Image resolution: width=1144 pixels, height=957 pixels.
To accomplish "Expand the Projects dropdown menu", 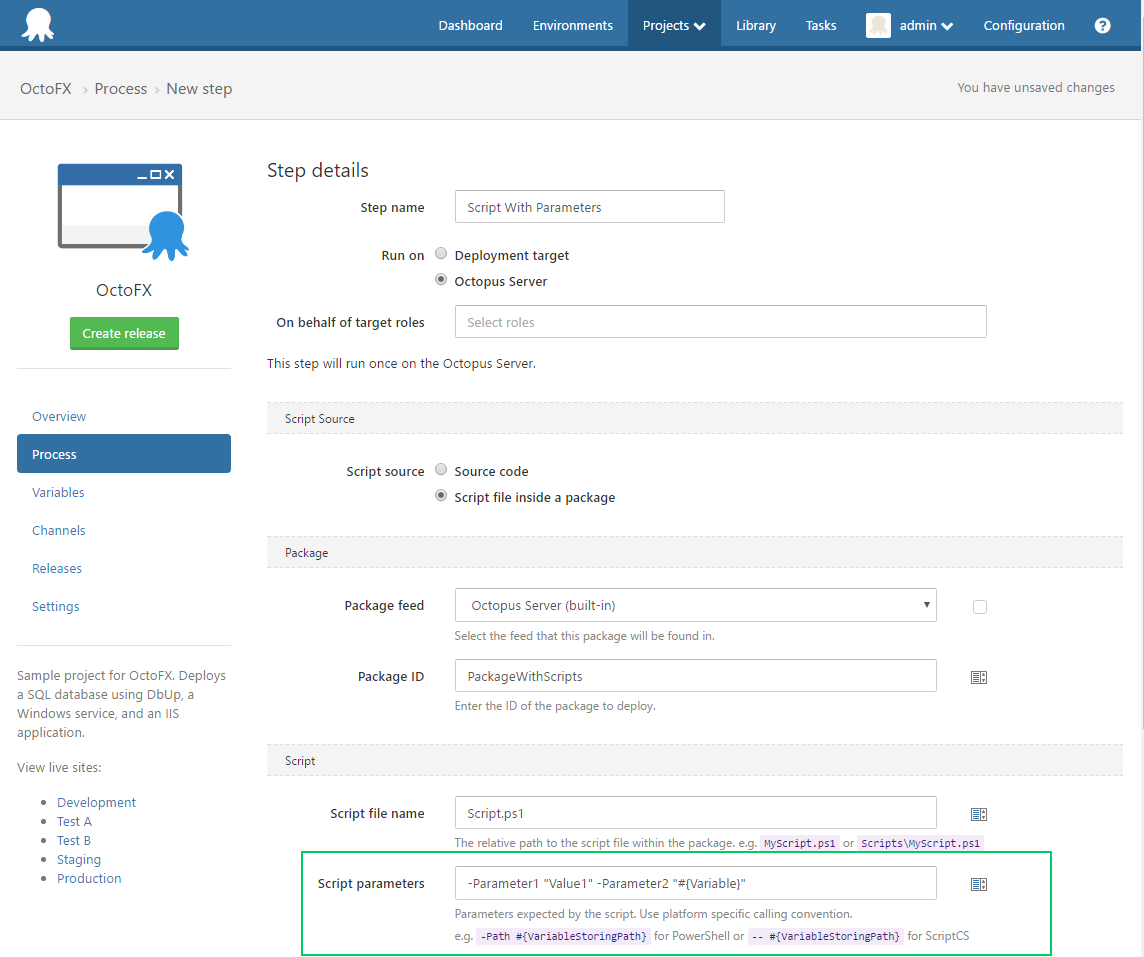I will tap(674, 26).
